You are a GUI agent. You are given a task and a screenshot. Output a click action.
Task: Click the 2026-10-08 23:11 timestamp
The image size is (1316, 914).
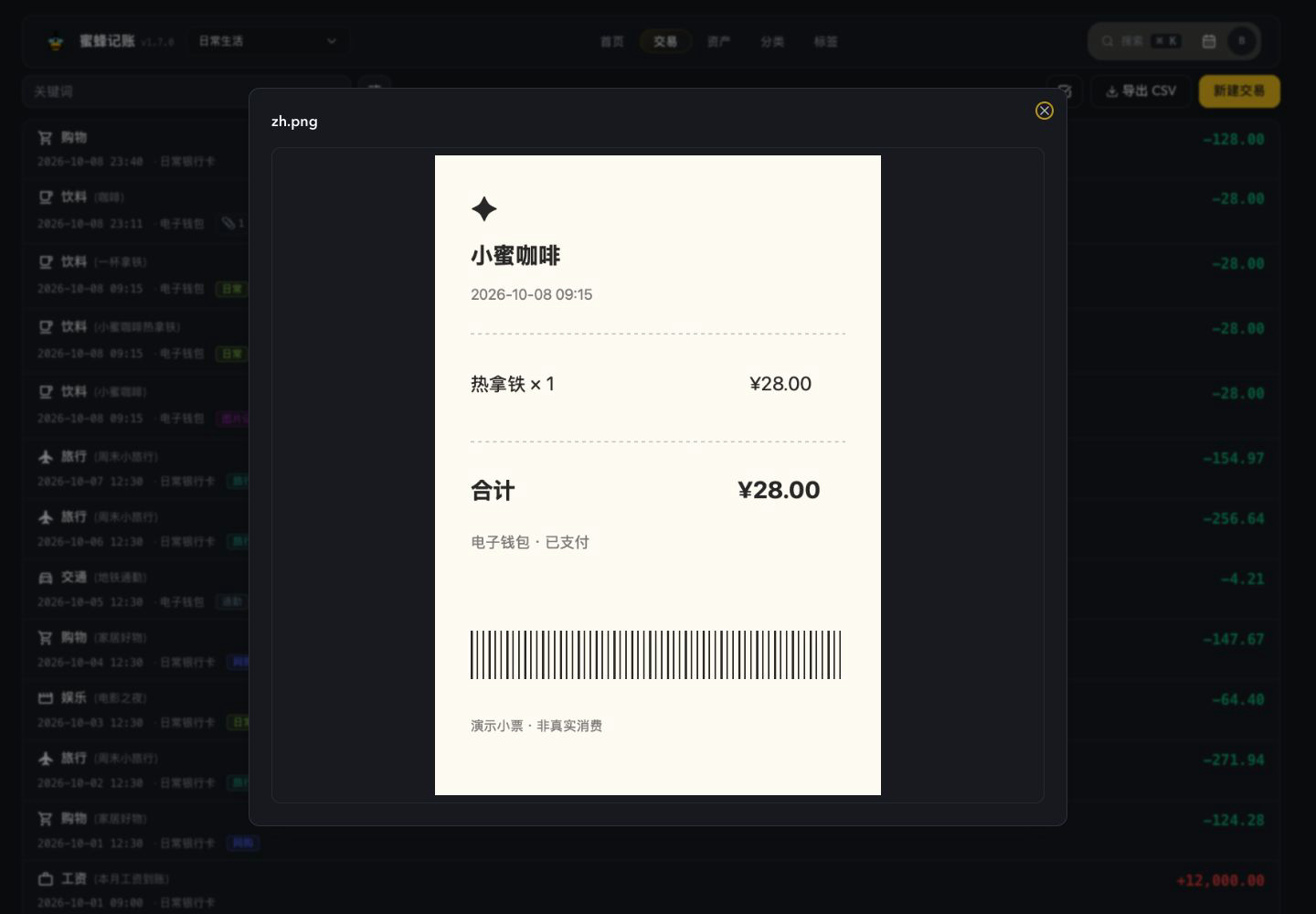click(90, 224)
